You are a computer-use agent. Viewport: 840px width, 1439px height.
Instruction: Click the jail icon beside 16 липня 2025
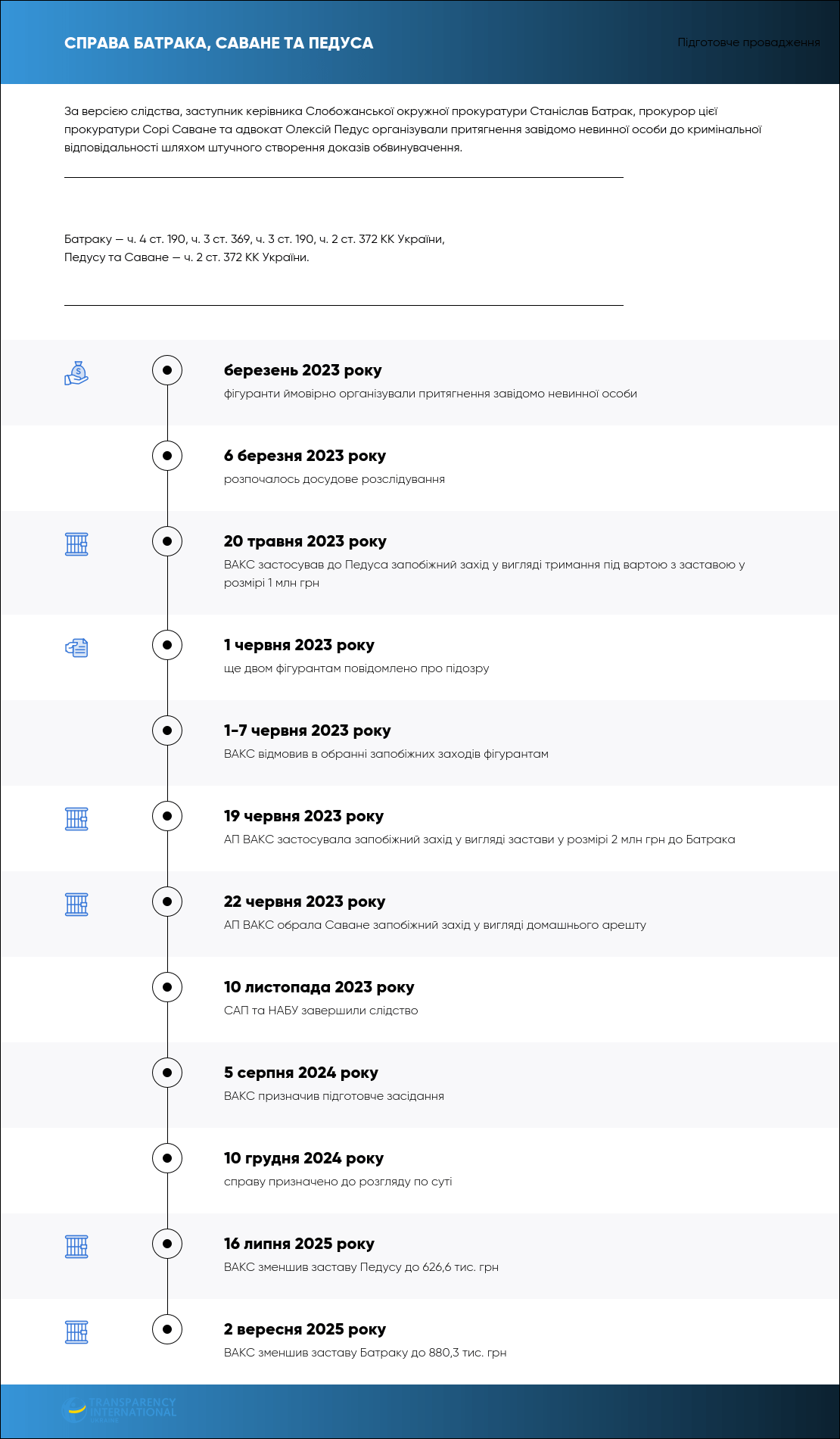point(76,1247)
